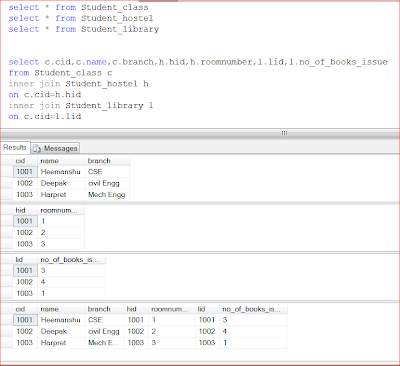Select hid 1002 cell in joined seven-column grid
This screenshot has width=400, height=366.
coord(136,332)
